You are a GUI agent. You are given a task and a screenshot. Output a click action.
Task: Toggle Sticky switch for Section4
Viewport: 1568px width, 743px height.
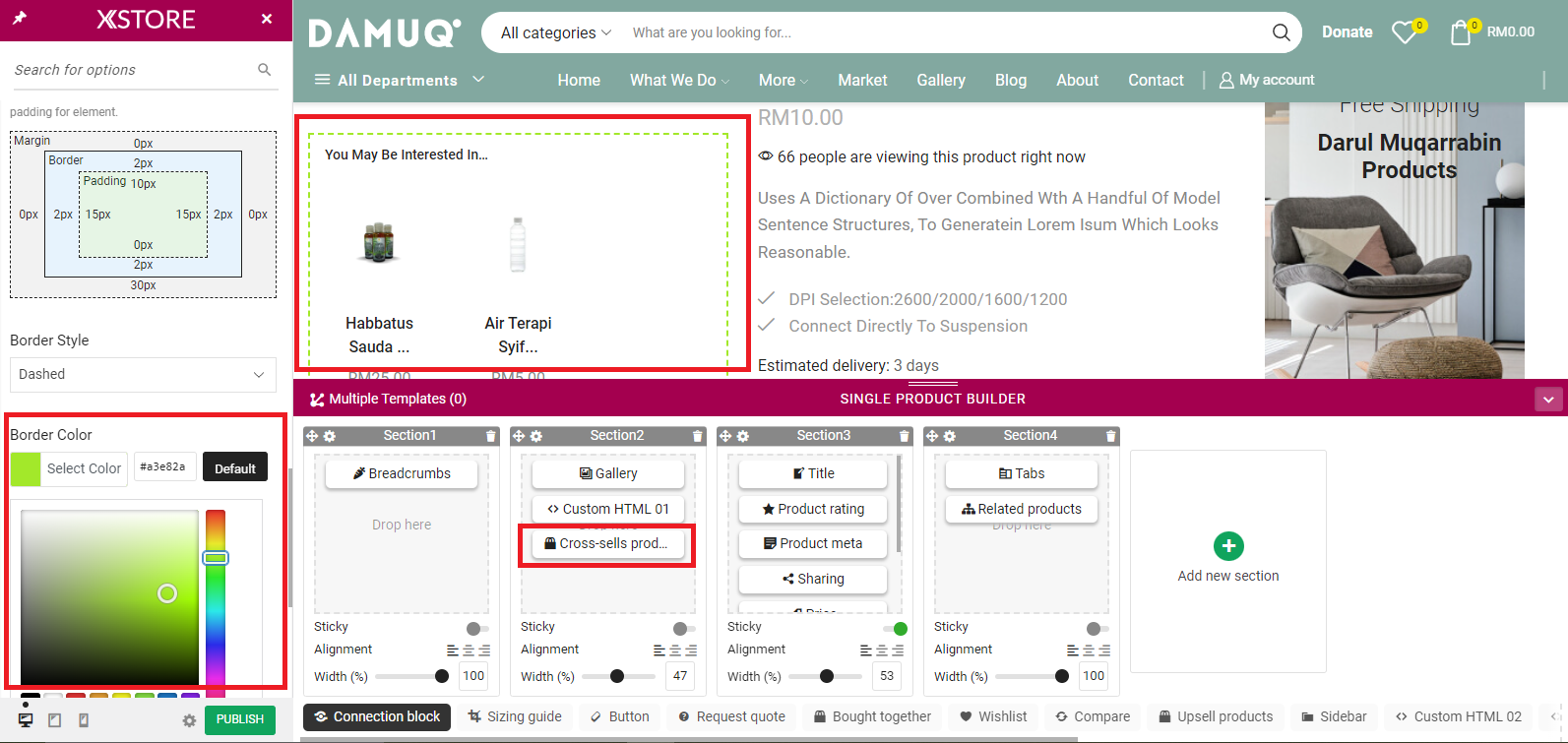pos(1098,628)
